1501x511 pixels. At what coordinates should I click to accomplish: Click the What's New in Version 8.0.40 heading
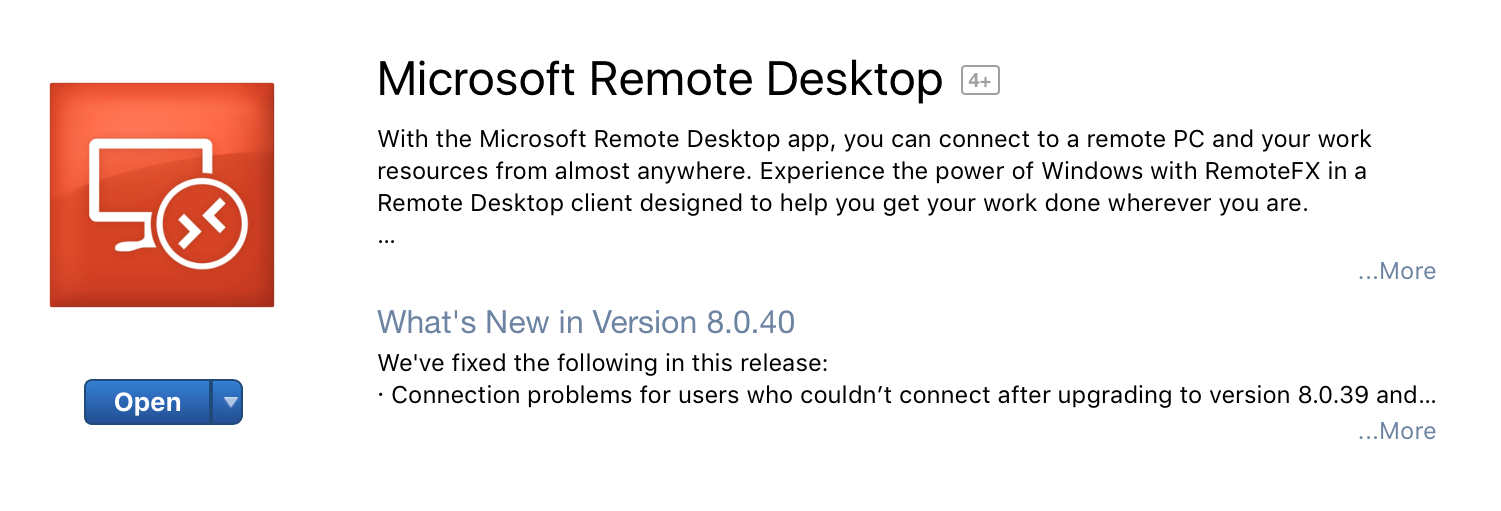(x=586, y=322)
